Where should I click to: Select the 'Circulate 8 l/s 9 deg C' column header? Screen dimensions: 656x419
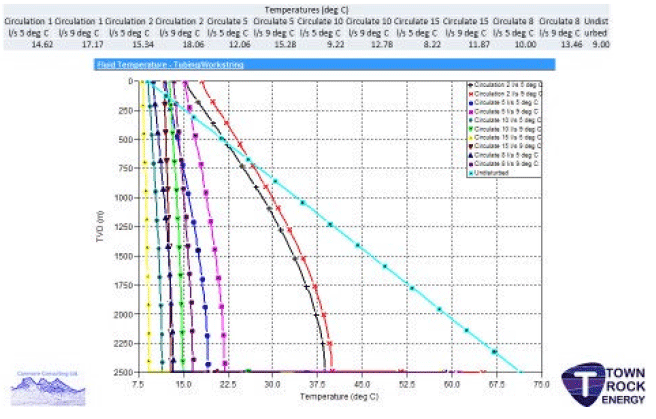(559, 27)
